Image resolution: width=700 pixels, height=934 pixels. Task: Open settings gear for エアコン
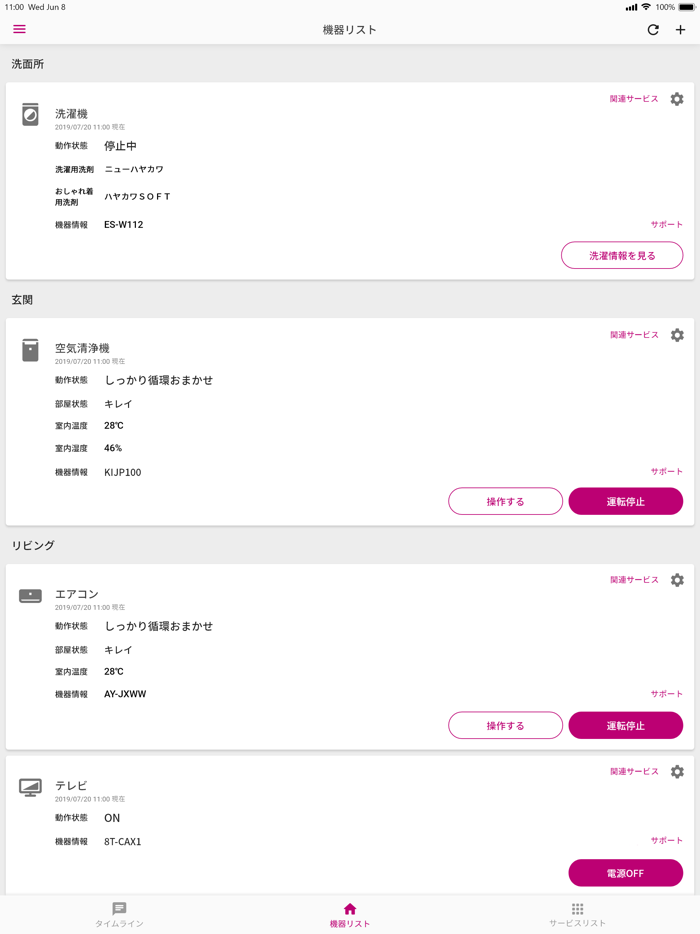pyautogui.click(x=677, y=580)
